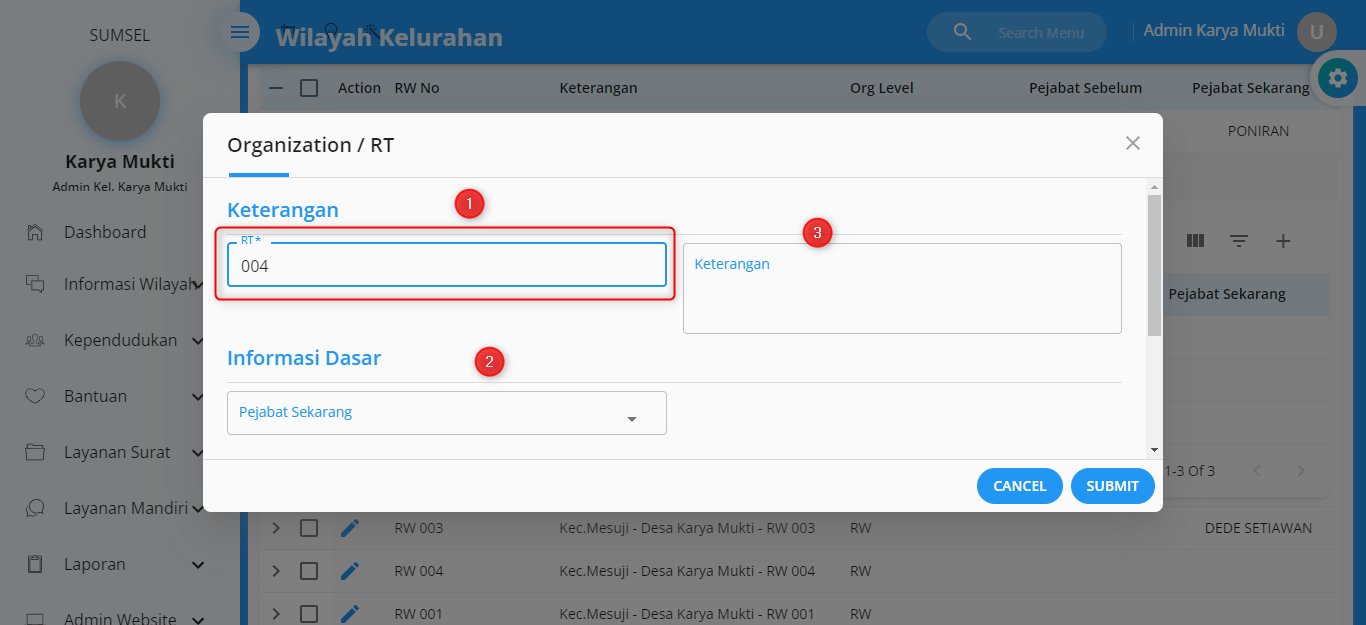Click the add plus icon

coord(1283,241)
